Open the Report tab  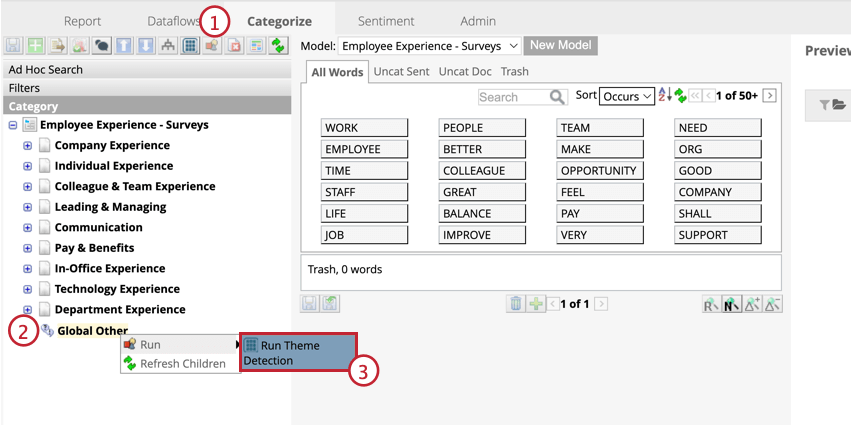[82, 21]
